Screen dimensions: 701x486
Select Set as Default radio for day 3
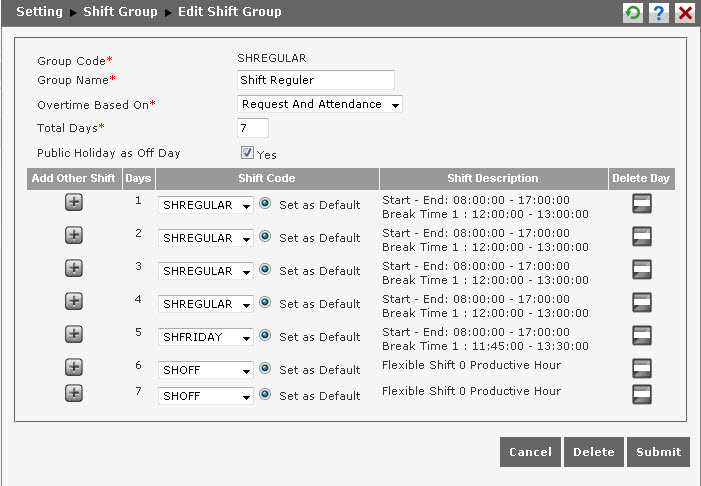pos(265,269)
